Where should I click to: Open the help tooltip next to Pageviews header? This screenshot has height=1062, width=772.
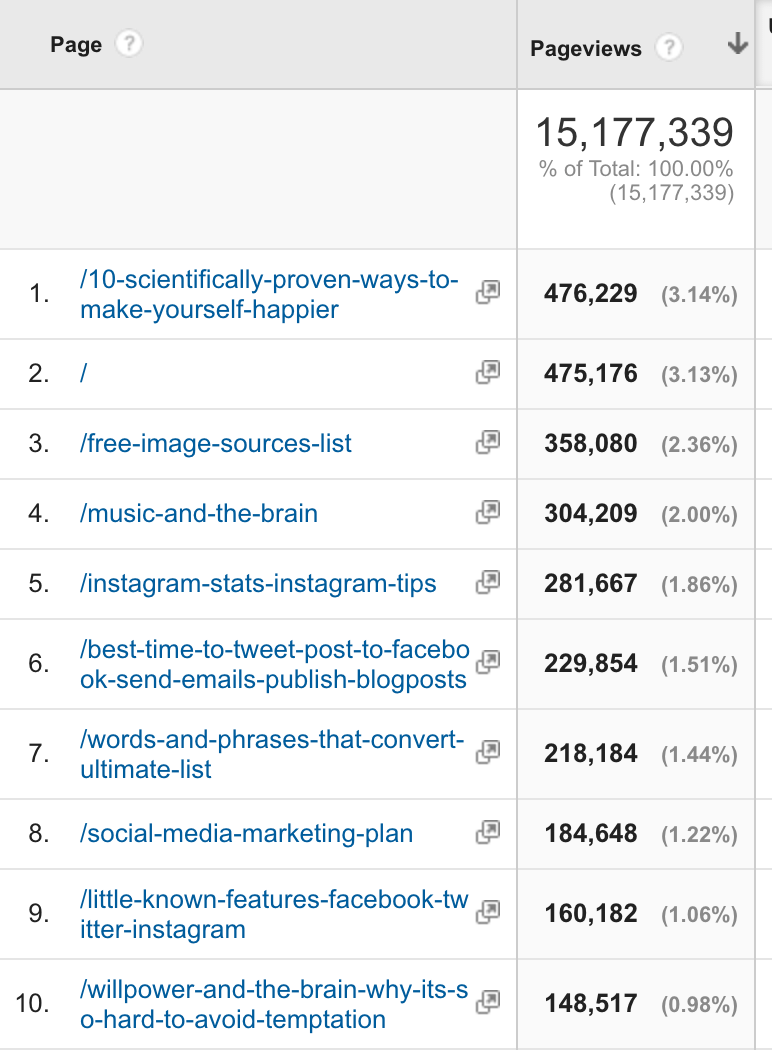click(x=669, y=48)
